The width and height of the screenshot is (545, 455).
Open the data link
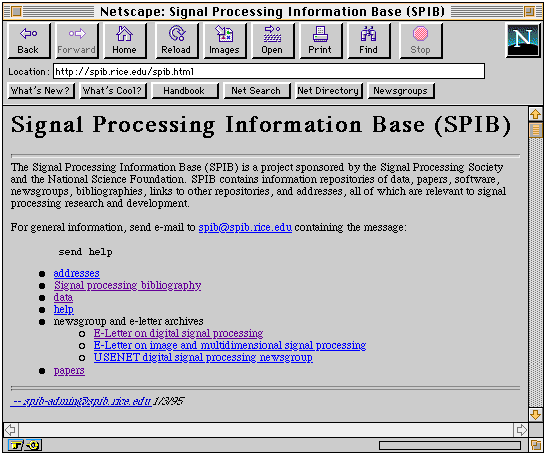click(63, 298)
